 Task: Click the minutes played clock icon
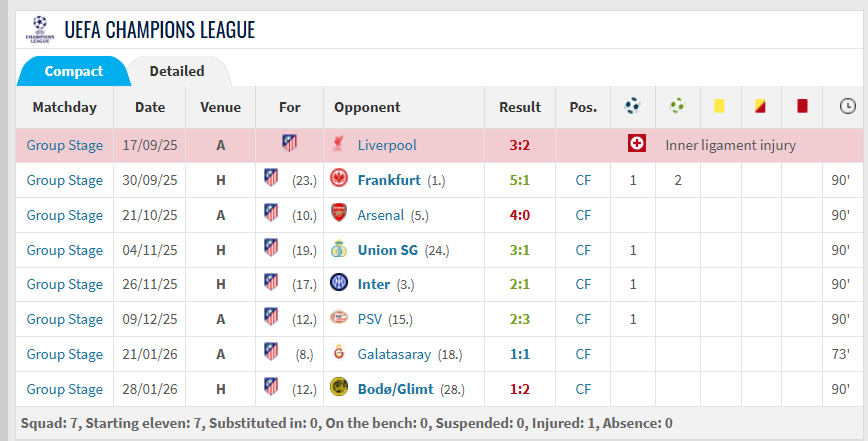pyautogui.click(x=846, y=106)
